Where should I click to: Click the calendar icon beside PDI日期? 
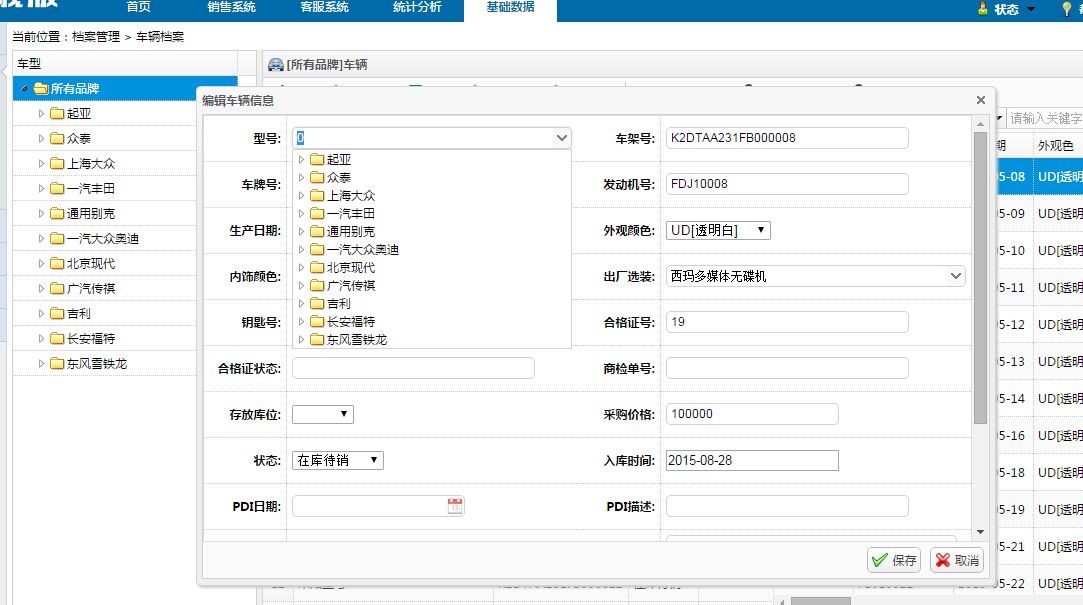point(455,506)
